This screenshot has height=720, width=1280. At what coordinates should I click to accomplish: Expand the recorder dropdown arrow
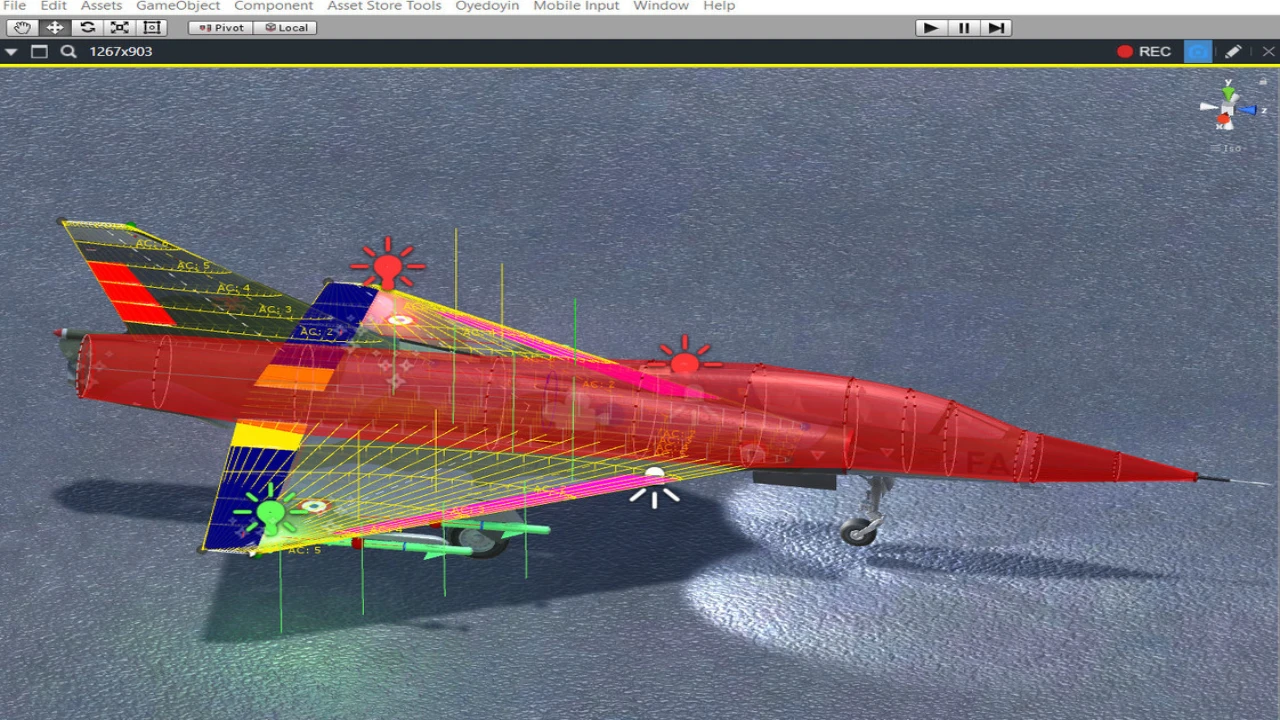tap(11, 52)
